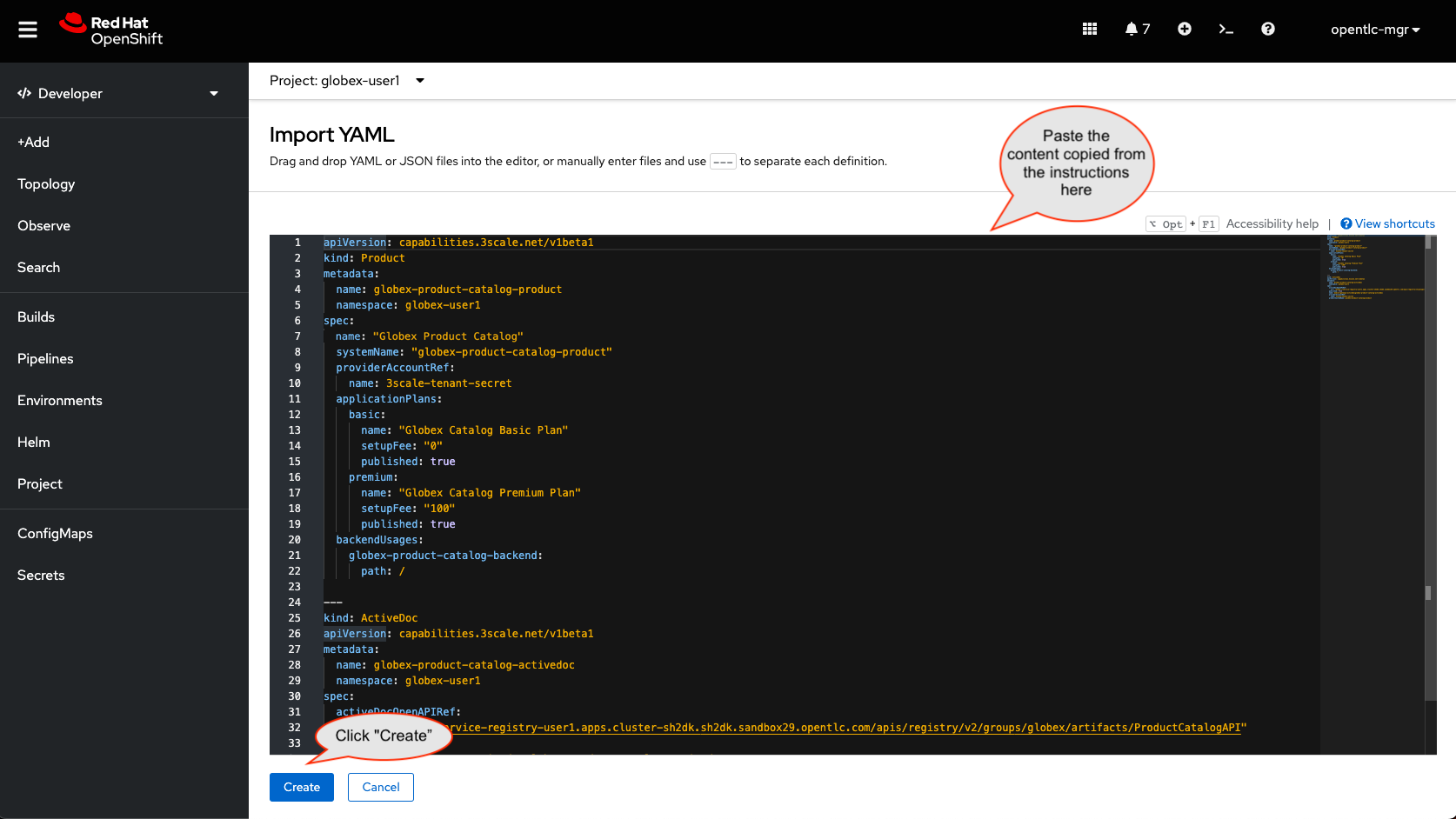Image resolution: width=1456 pixels, height=819 pixels.
Task: Click globex-product-catalog-activedoc on line 28
Action: tap(474, 665)
